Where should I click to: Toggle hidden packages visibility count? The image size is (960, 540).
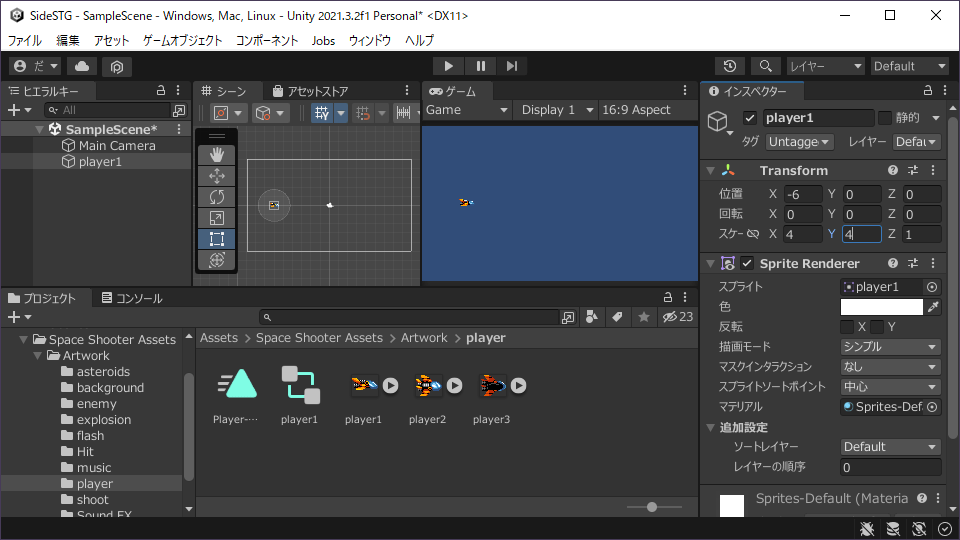678,317
